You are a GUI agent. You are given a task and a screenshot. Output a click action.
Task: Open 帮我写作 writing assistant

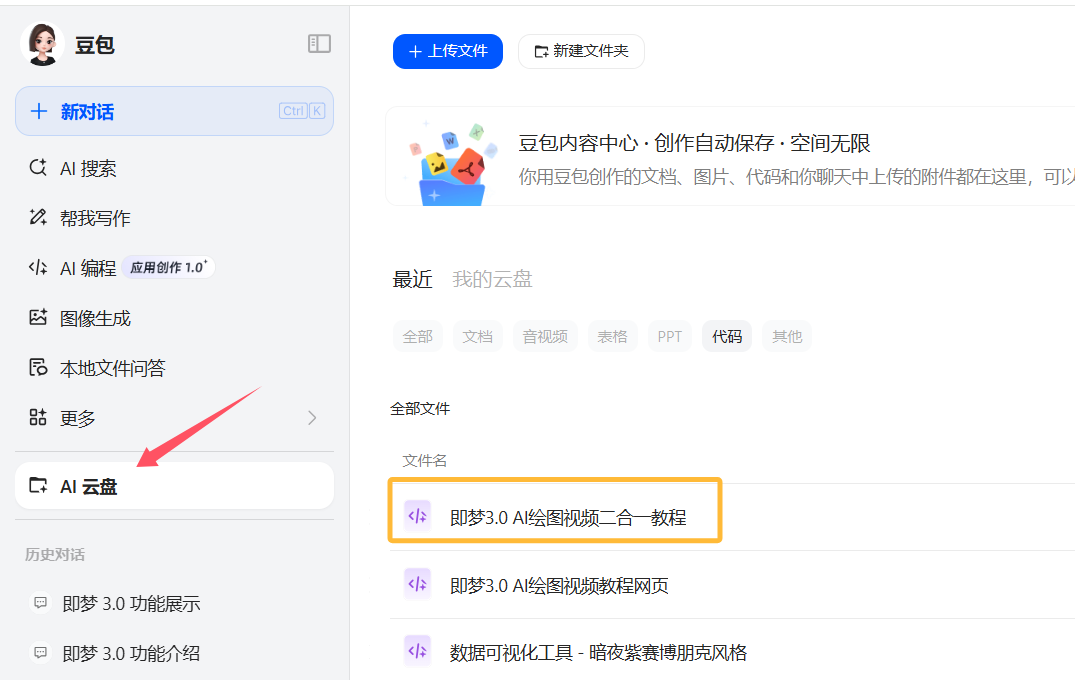click(95, 219)
